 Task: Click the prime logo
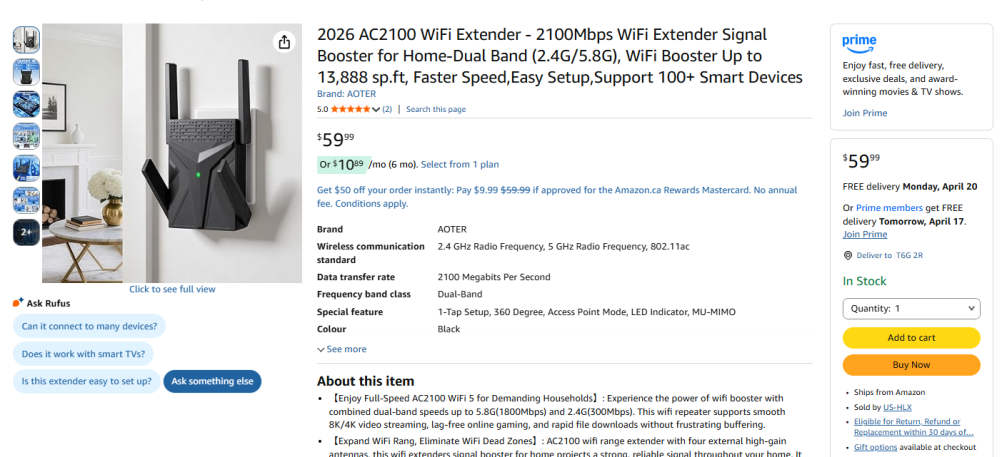(x=859, y=42)
